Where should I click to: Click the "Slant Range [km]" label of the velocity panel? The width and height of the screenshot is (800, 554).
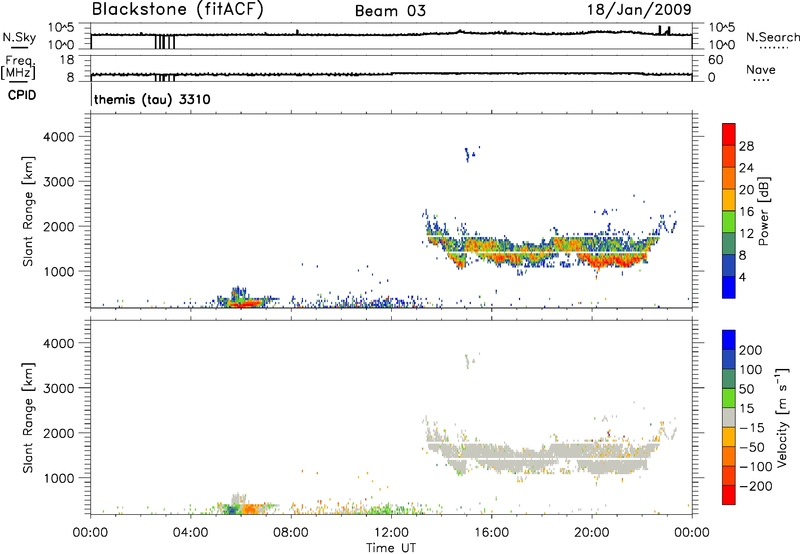(x=28, y=418)
